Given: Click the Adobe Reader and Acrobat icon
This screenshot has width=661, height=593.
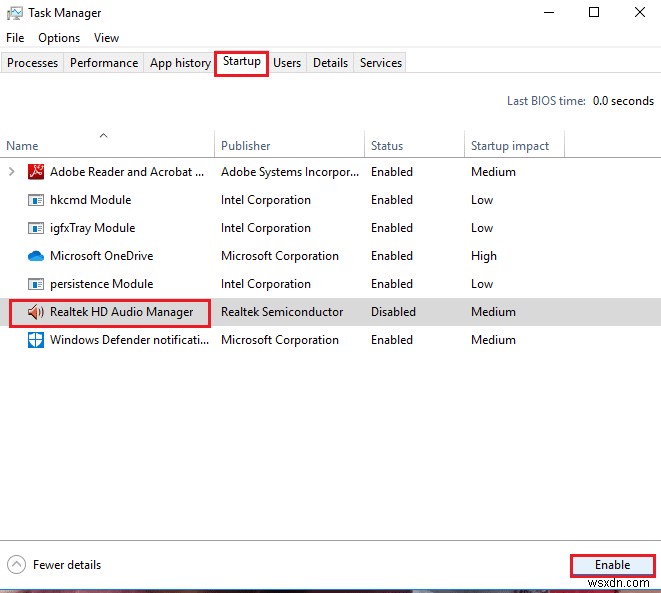Looking at the screenshot, I should click(36, 172).
